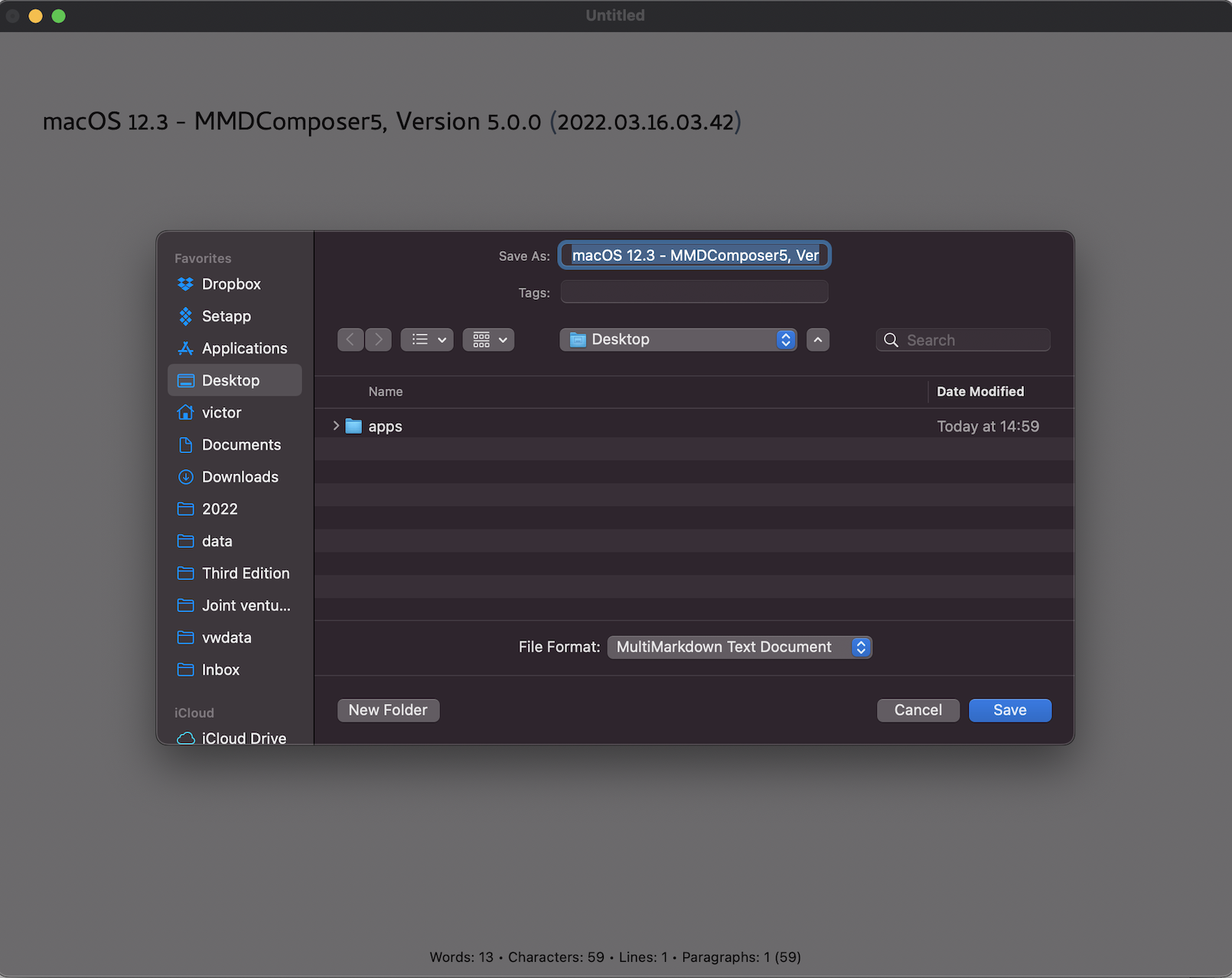Go to the Applications folder
The width and height of the screenshot is (1232, 978).
[x=243, y=348]
